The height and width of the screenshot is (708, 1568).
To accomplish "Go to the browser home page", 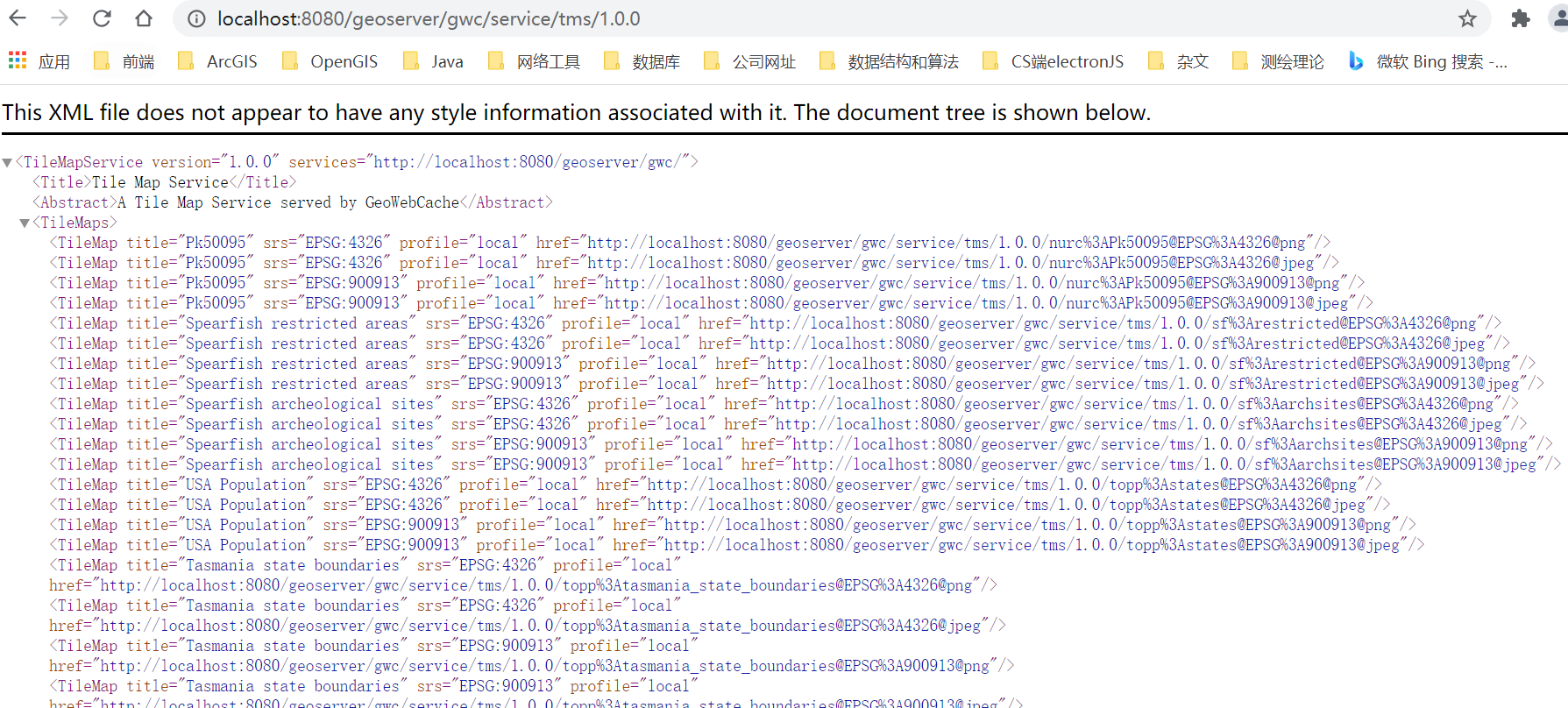I will [144, 18].
